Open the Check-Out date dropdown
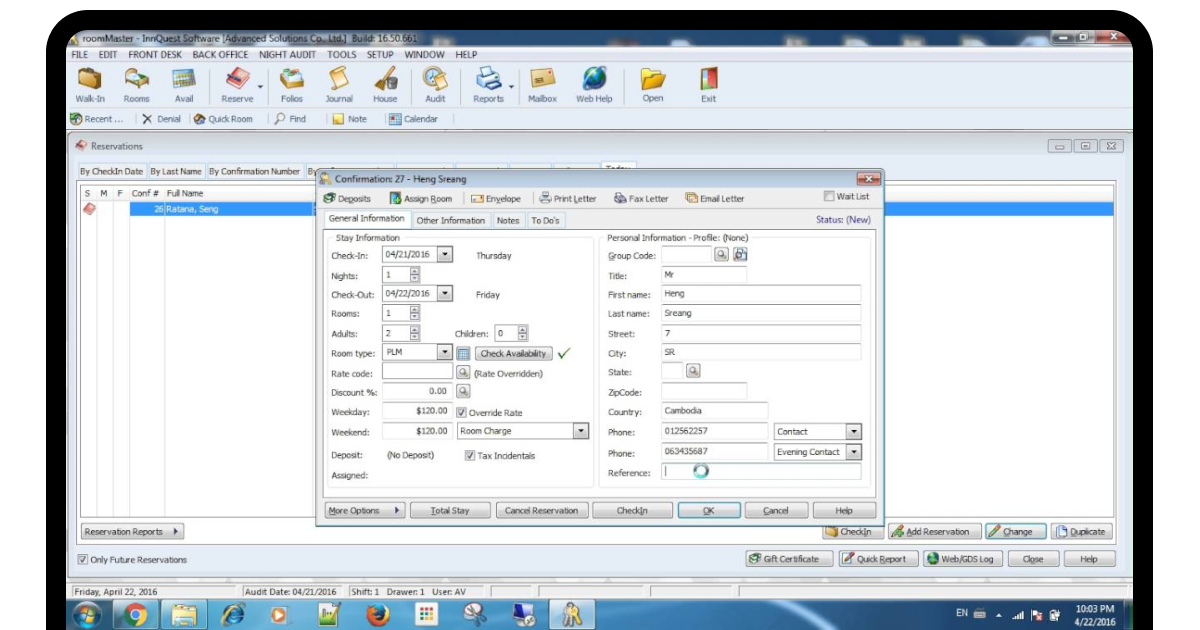This screenshot has height=630, width=1200. (x=445, y=294)
